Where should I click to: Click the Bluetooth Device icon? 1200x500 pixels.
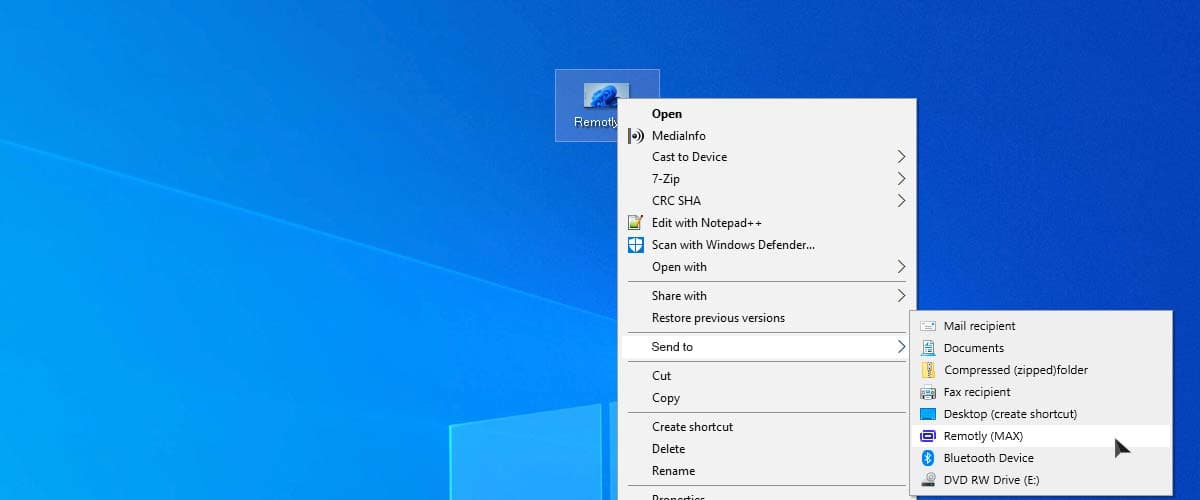[x=928, y=458]
